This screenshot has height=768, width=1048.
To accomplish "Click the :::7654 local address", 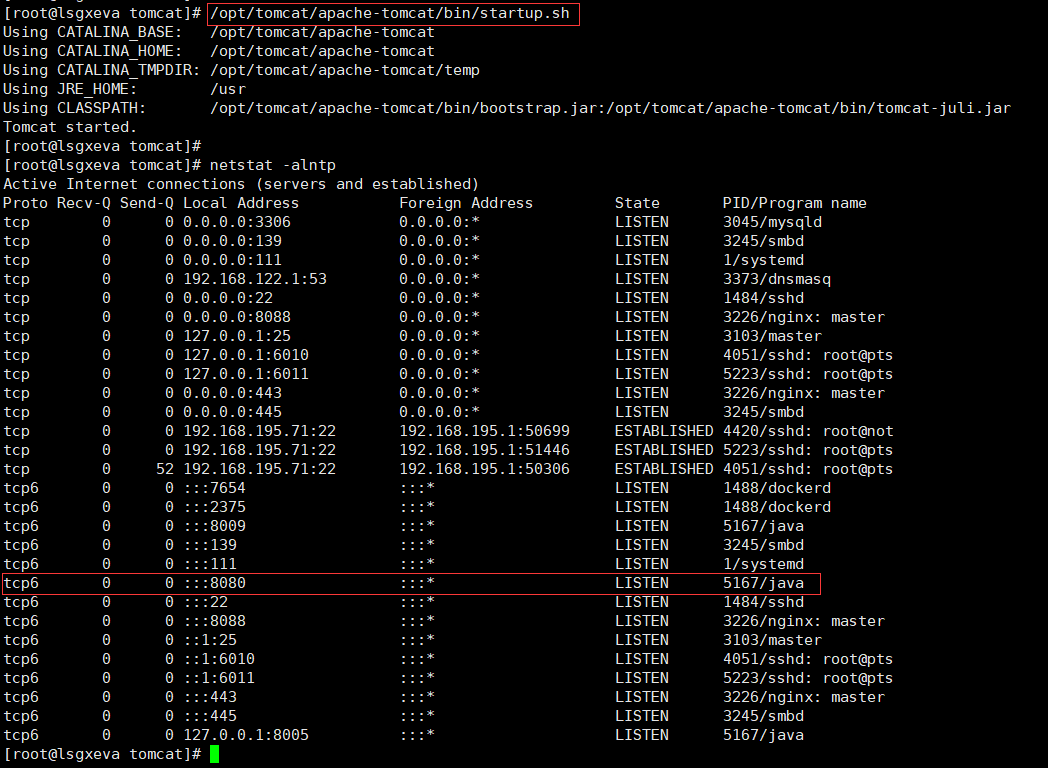I will [x=215, y=488].
